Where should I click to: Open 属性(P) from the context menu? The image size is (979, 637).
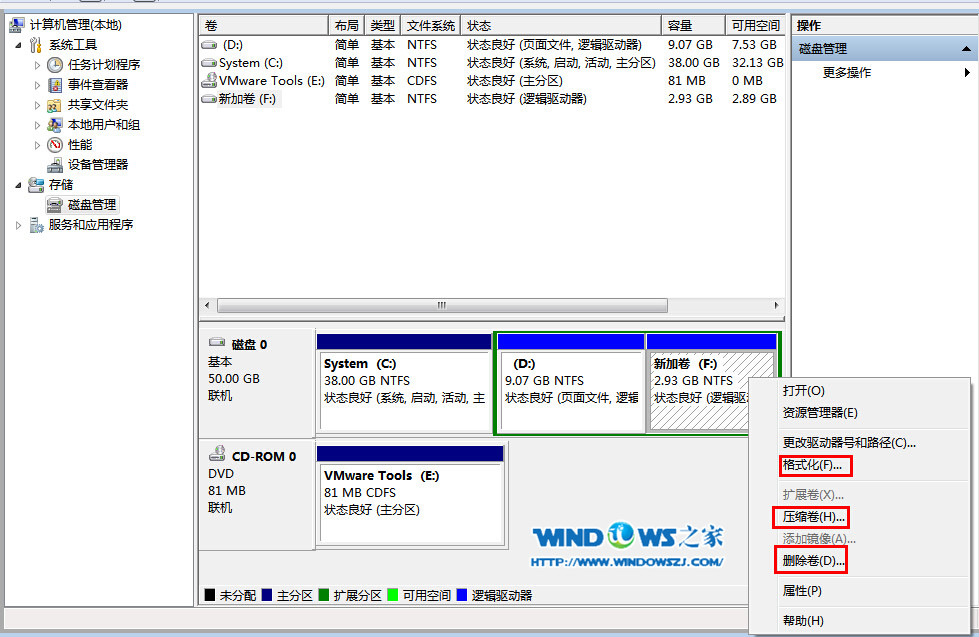point(802,591)
